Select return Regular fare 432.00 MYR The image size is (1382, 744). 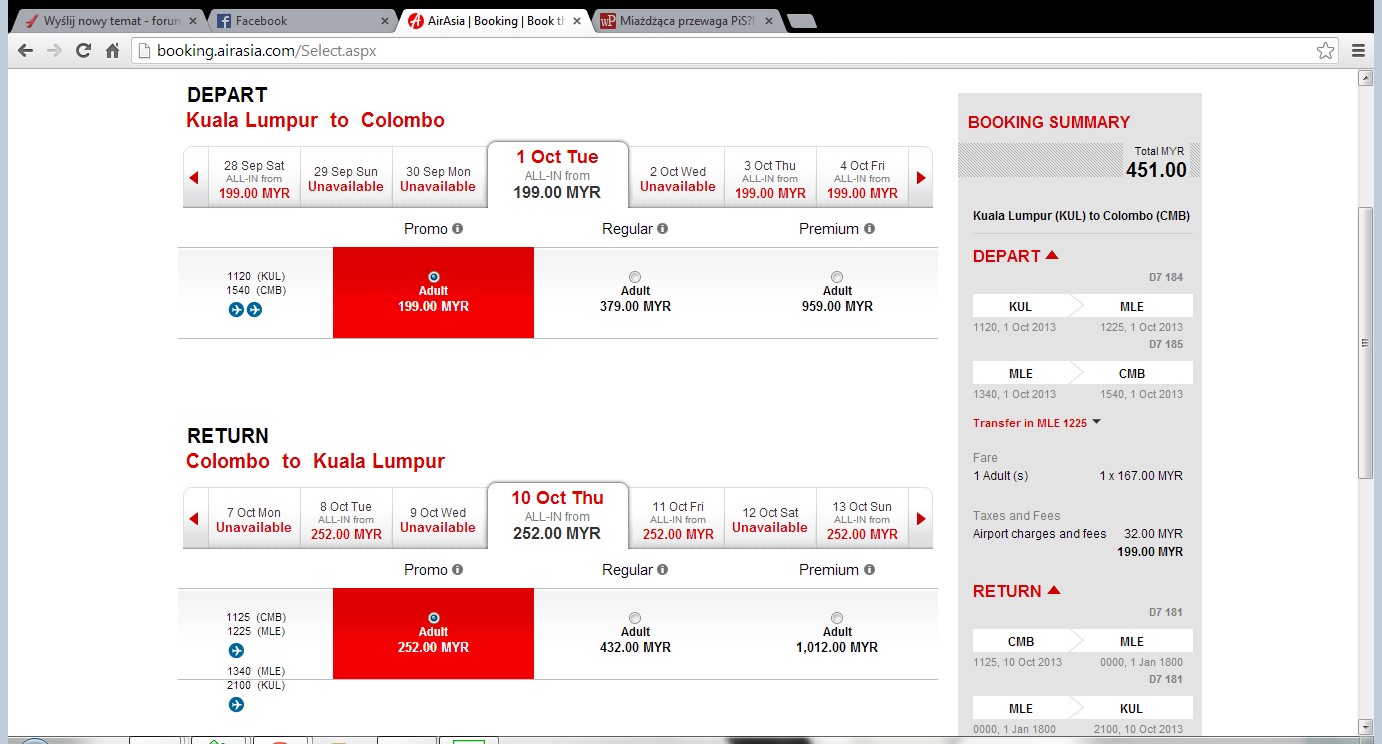(x=635, y=618)
